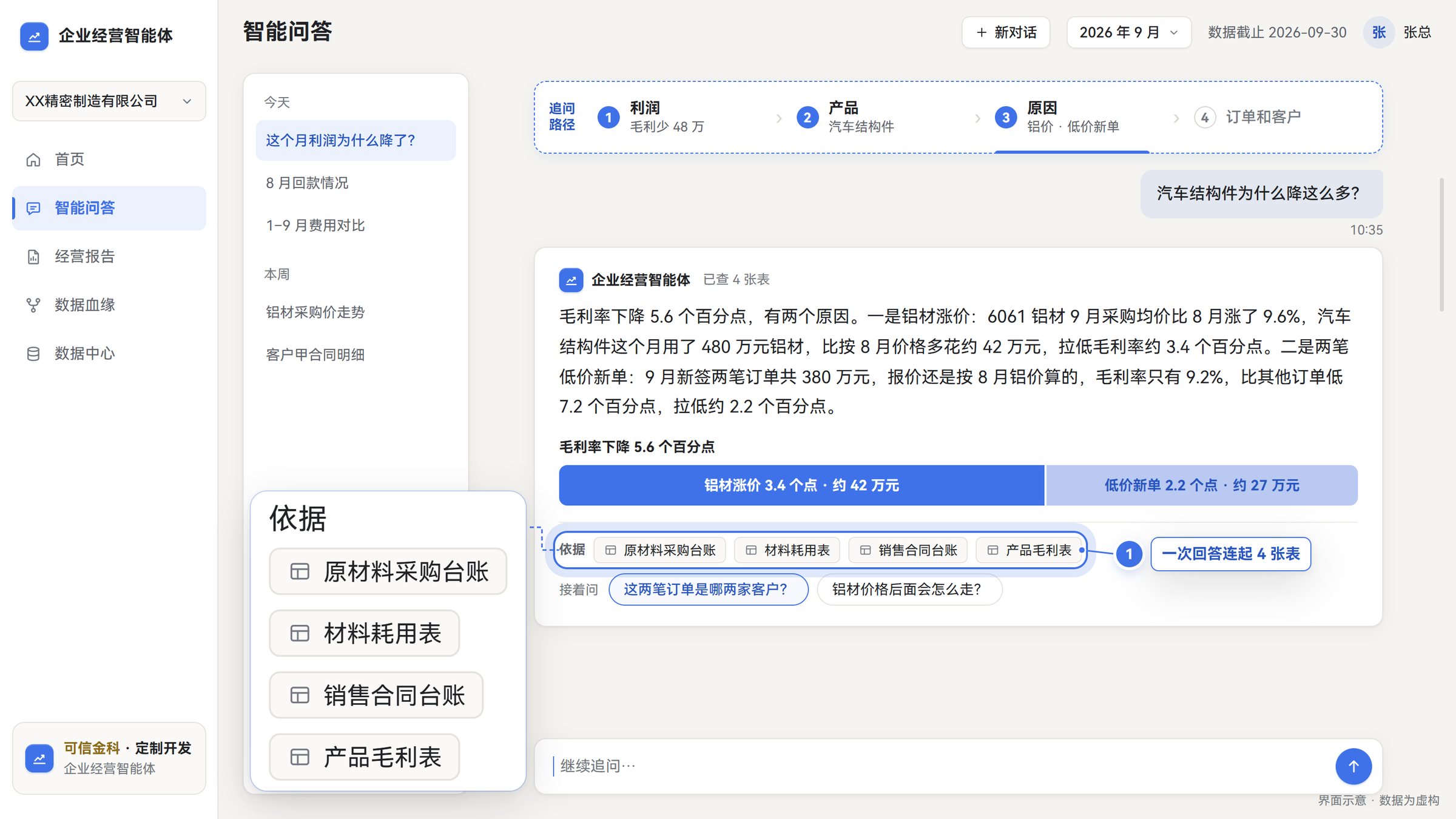Click the 企业经营智能体 logo icon in sidebar header
This screenshot has height=819, width=1456.
coord(34,36)
